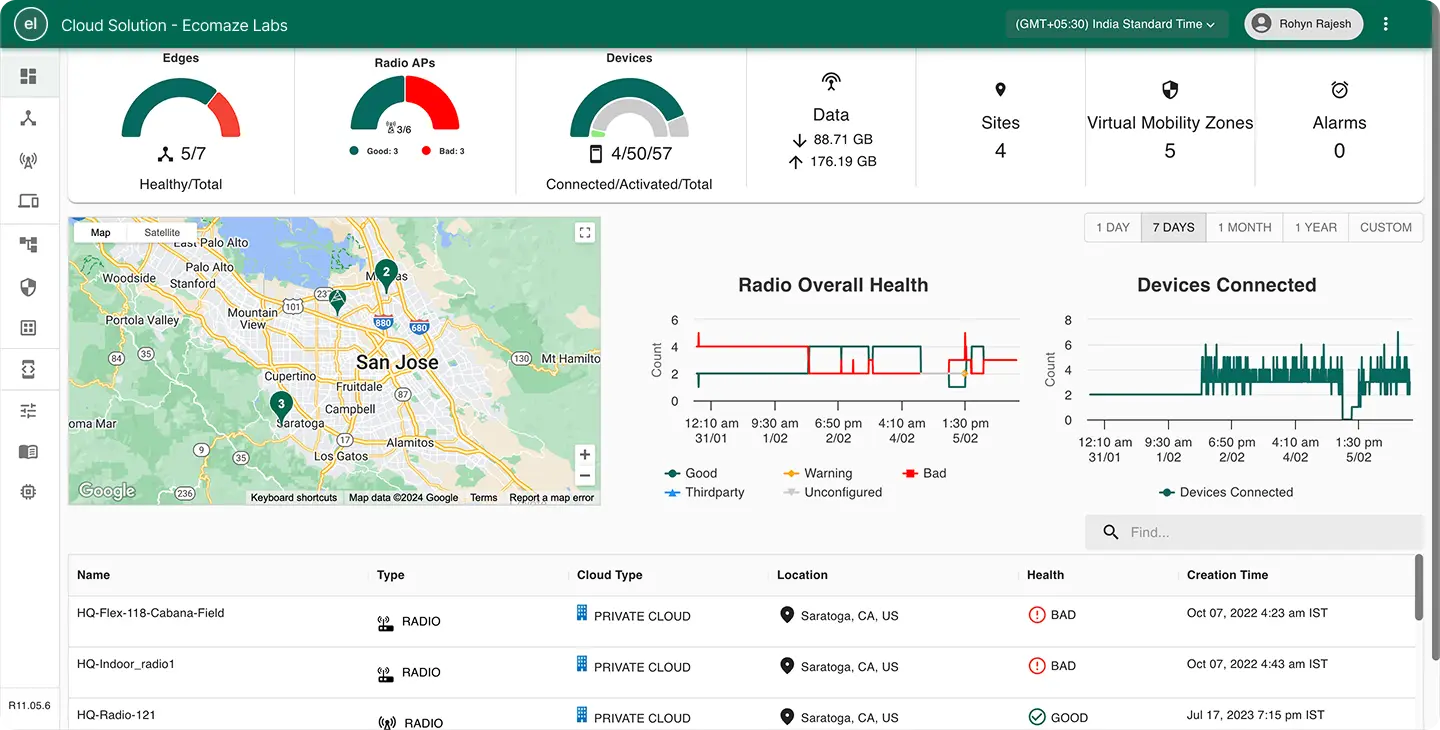Click the table vertical scrollbar

coord(1418,588)
